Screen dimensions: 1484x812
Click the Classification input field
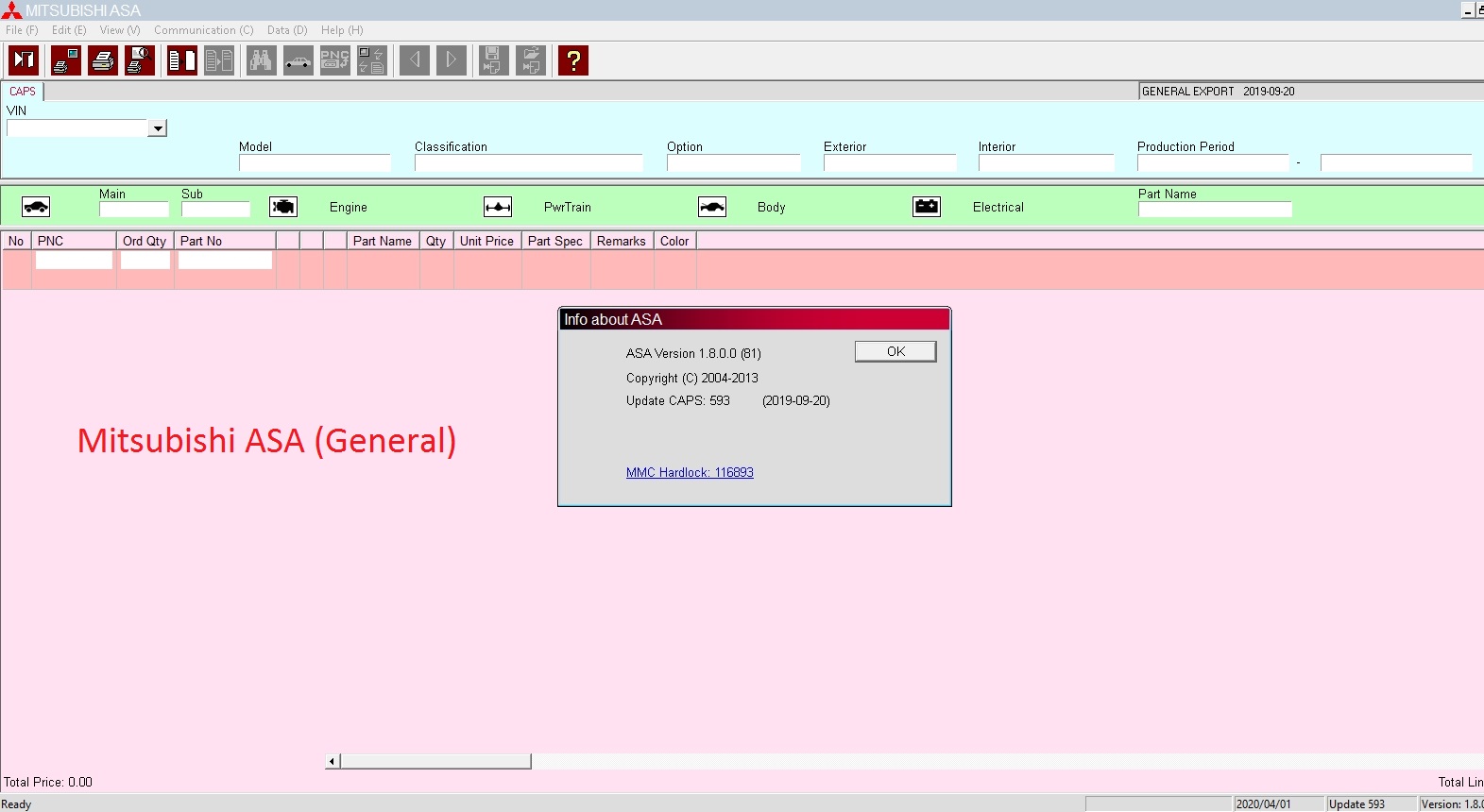528,162
